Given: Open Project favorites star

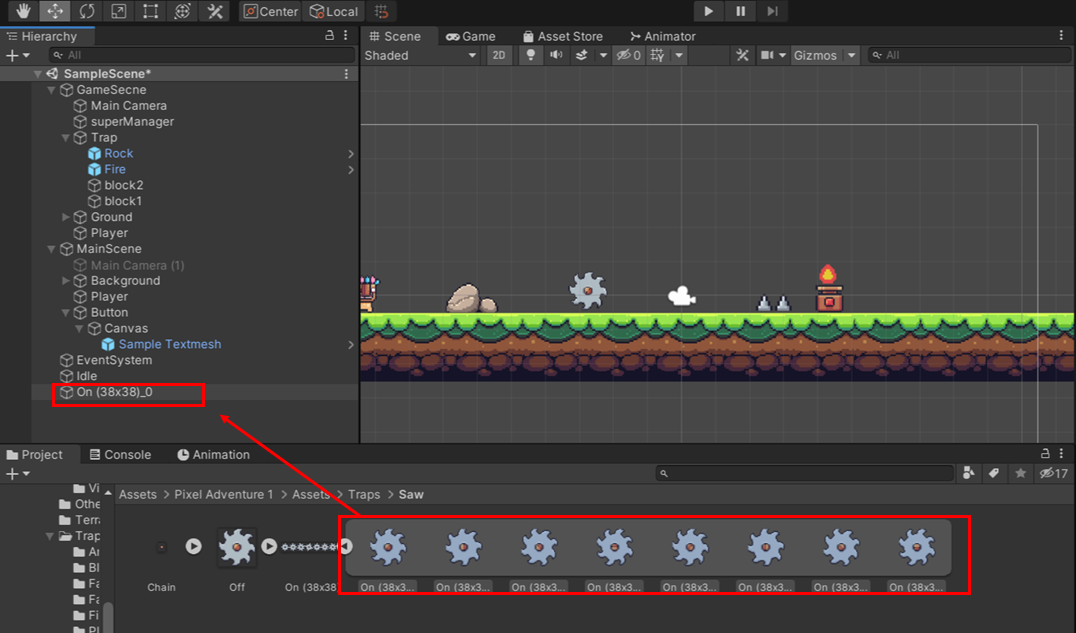Looking at the screenshot, I should pyautogui.click(x=1020, y=473).
